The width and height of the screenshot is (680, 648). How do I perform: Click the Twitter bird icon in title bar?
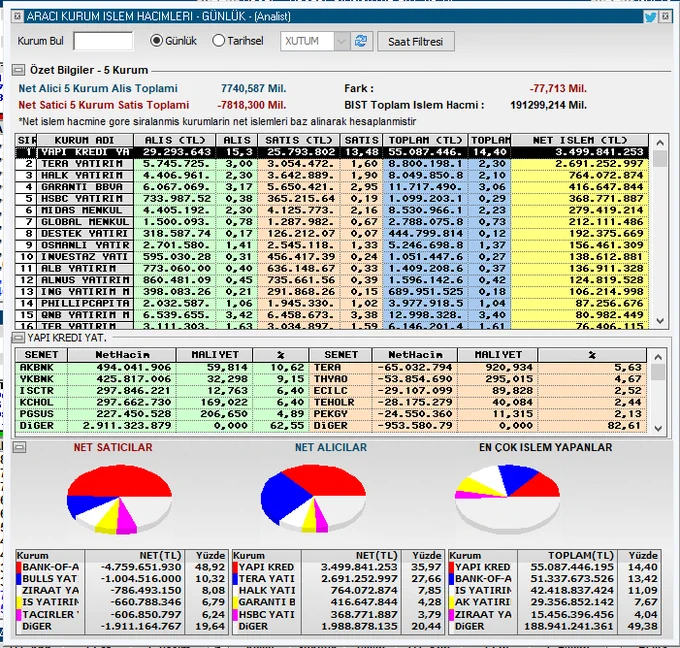point(650,17)
